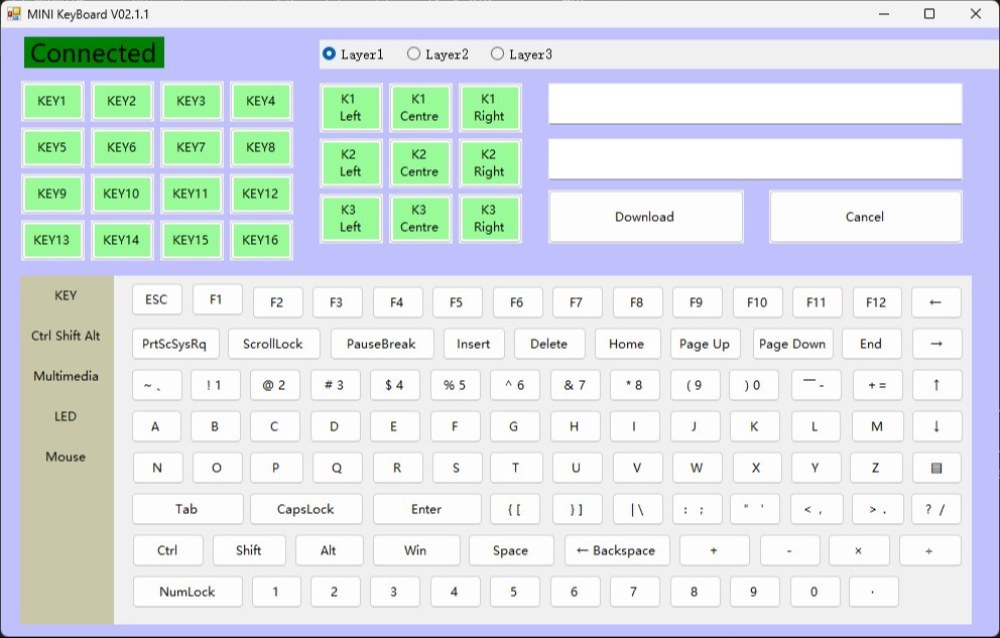Click the End key
The height and width of the screenshot is (638, 1000).
871,344
